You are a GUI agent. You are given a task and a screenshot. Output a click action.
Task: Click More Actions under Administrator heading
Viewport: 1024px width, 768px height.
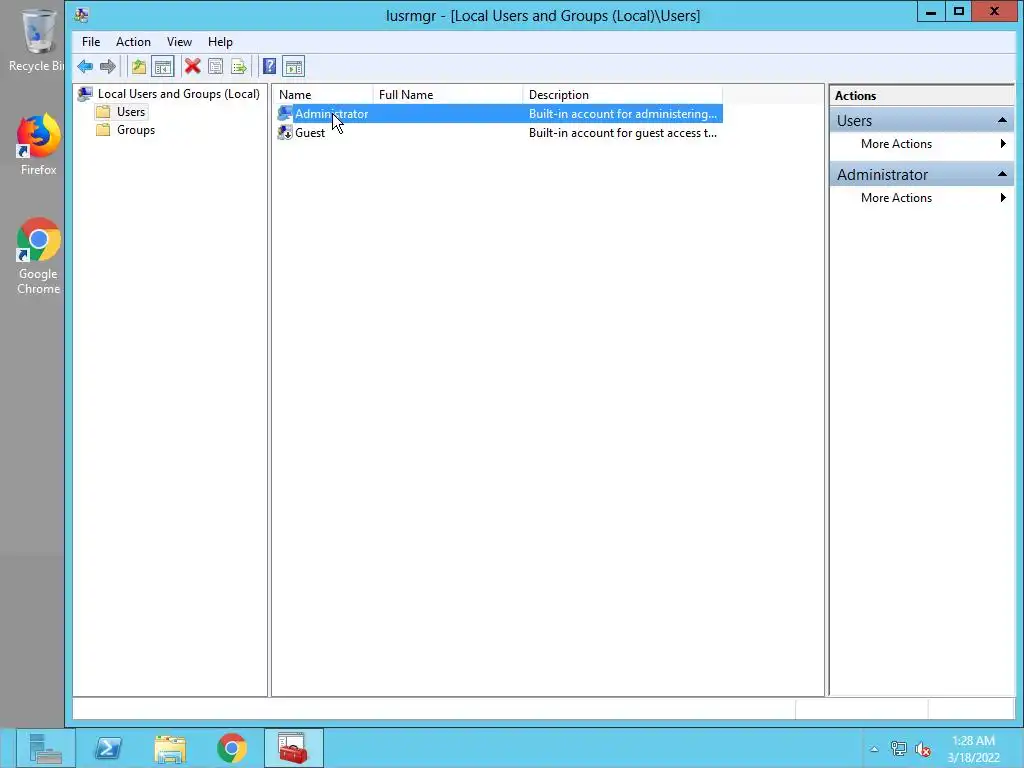tap(896, 198)
